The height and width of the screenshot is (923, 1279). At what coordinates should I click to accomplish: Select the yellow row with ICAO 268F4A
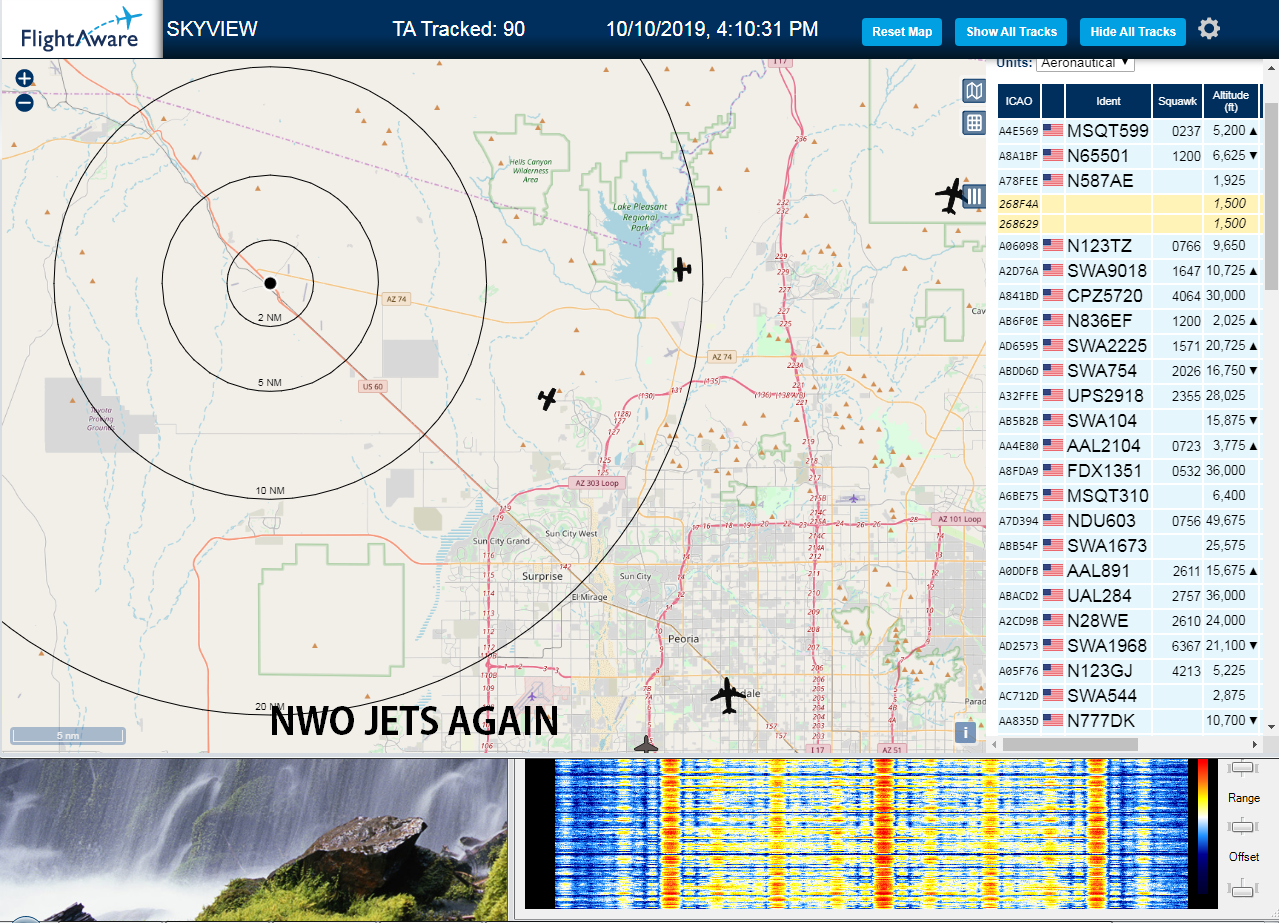pyautogui.click(x=1129, y=203)
